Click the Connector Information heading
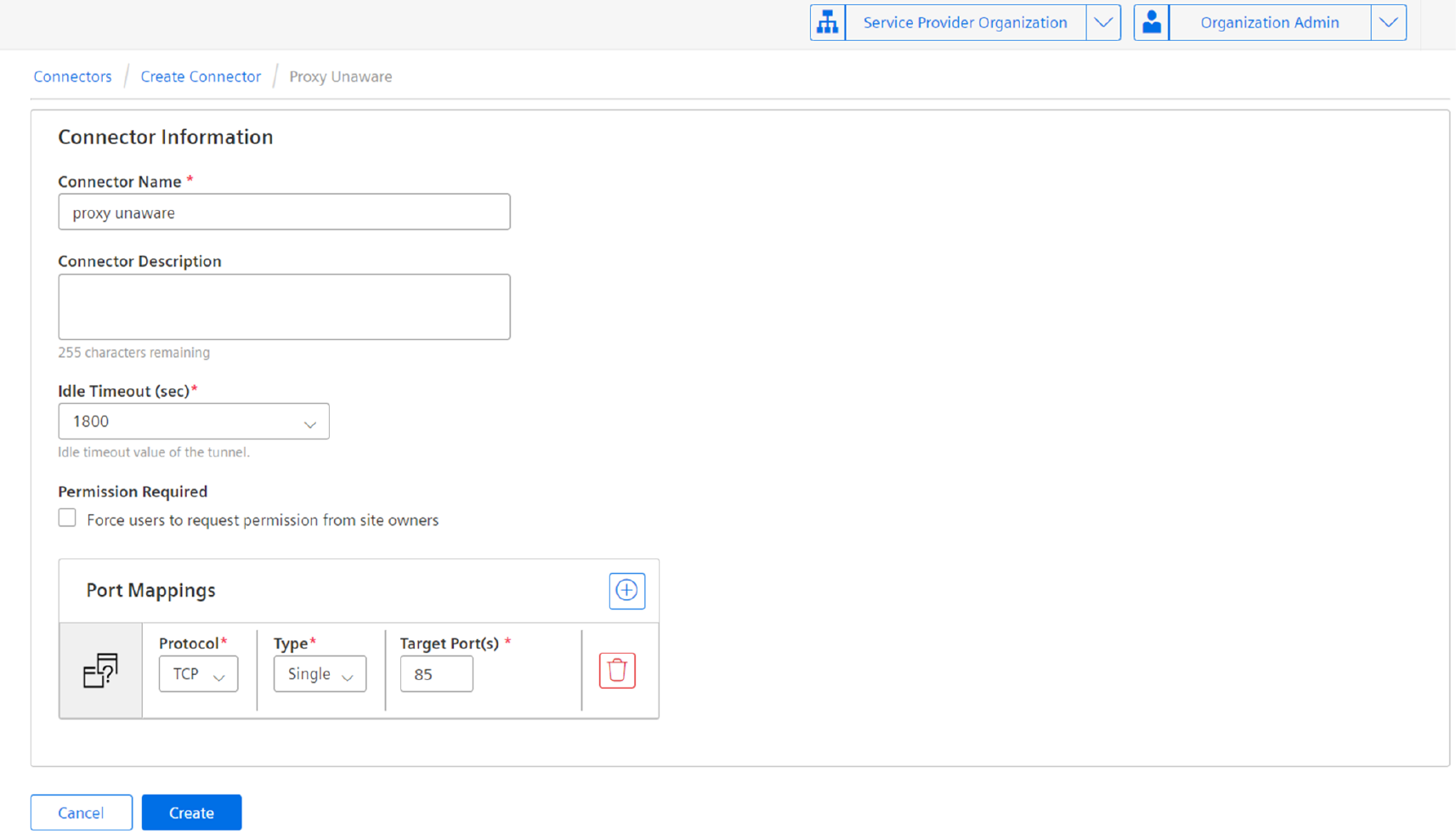This screenshot has height=839, width=1456. tap(166, 137)
